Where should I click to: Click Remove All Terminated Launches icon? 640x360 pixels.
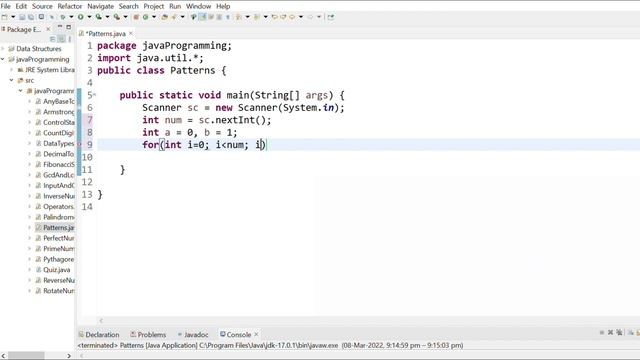pyautogui.click(x=619, y=333)
